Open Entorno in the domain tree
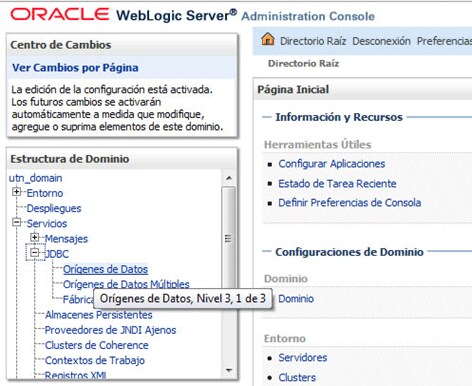This screenshot has height=386, width=472. (45, 193)
